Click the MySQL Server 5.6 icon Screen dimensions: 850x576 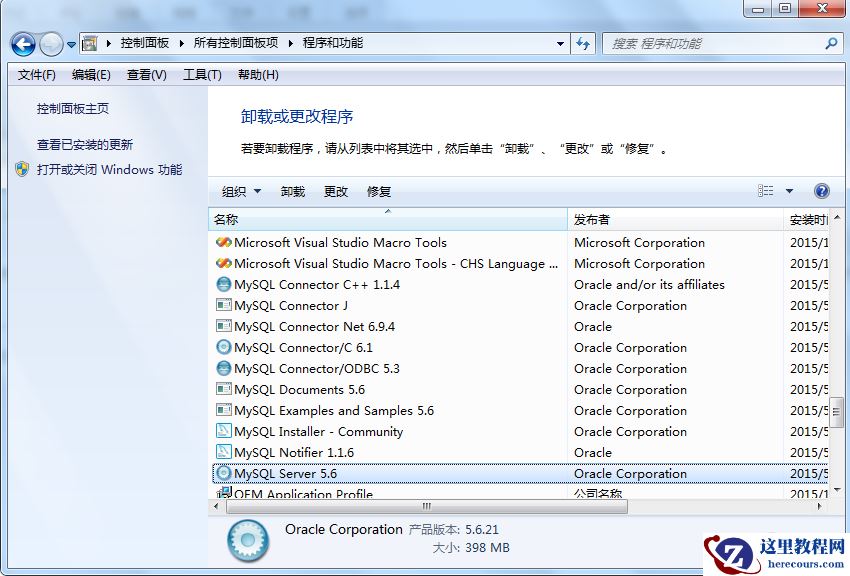223,473
